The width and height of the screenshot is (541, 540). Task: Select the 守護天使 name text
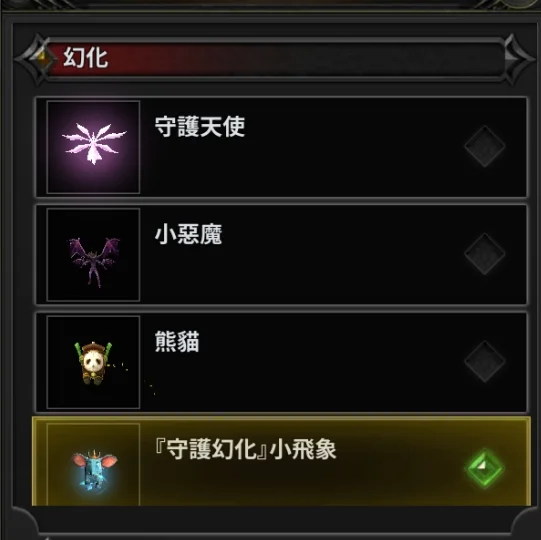point(200,127)
